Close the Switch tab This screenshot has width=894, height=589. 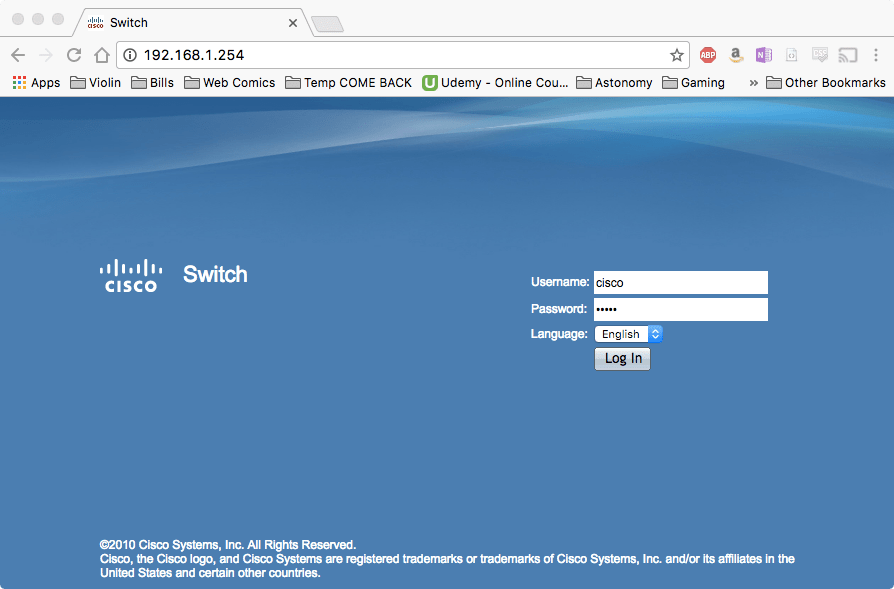pyautogui.click(x=292, y=23)
